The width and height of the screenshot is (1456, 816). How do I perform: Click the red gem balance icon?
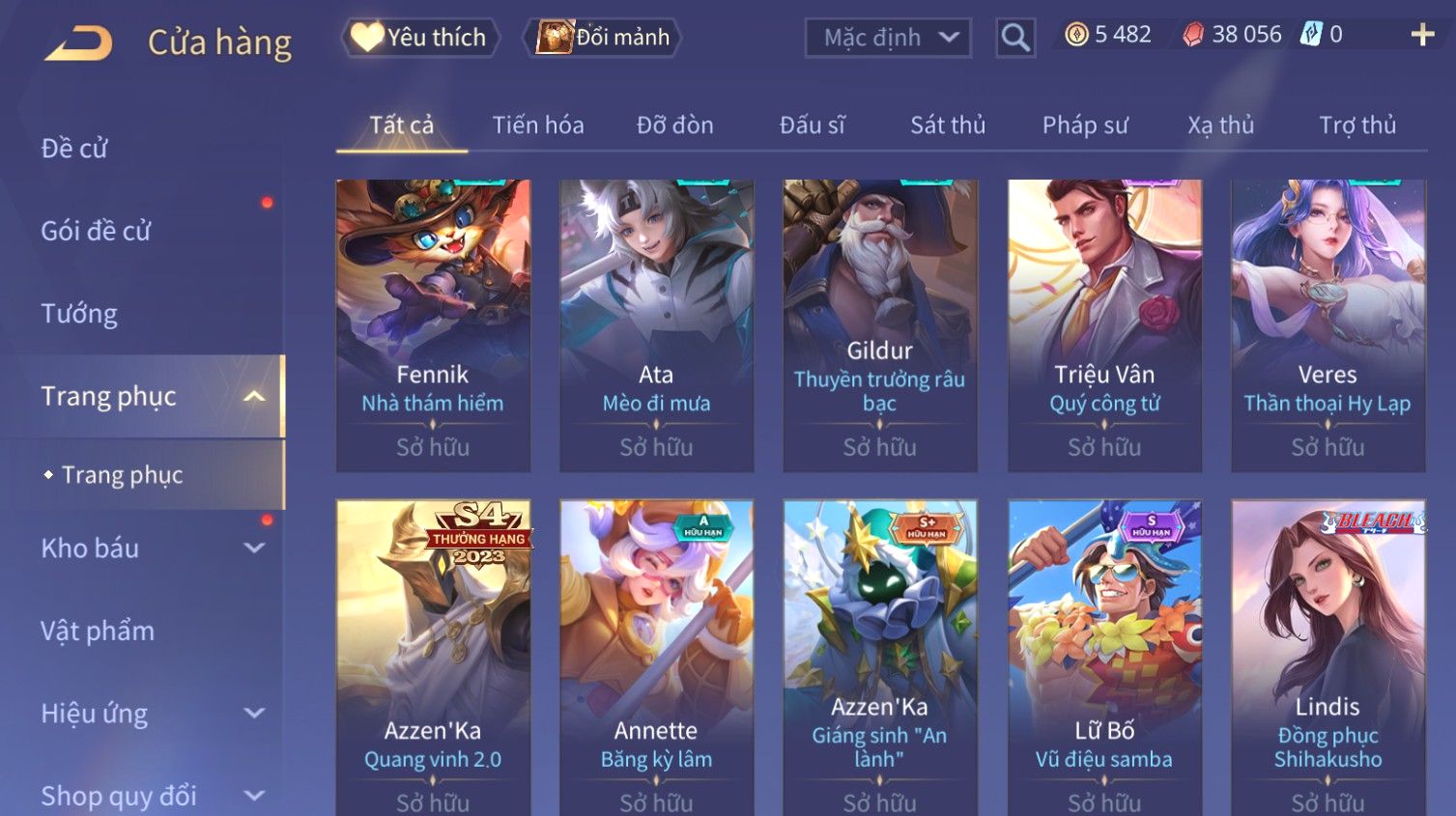point(1194,35)
